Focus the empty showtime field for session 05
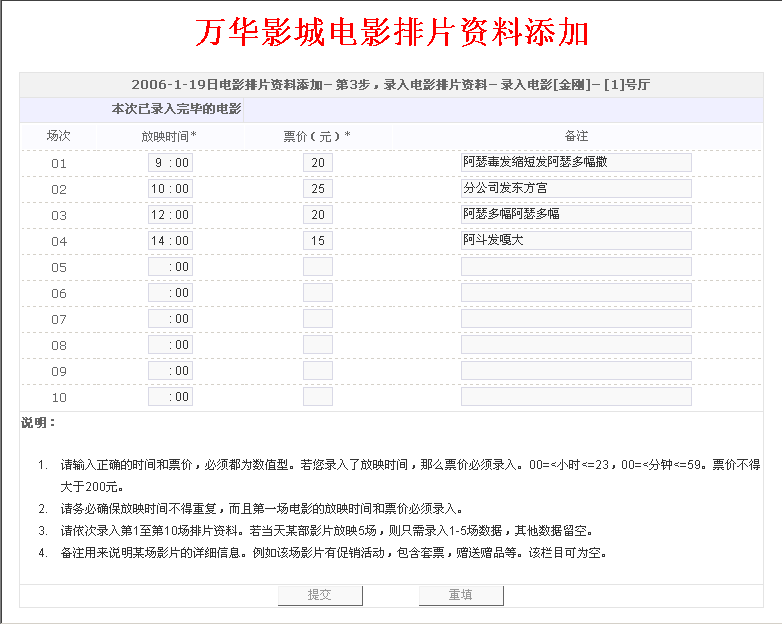This screenshot has height=624, width=782. [x=170, y=267]
